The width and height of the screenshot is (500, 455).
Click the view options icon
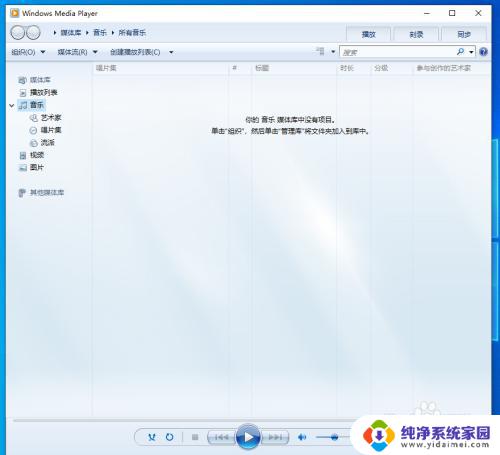point(320,51)
